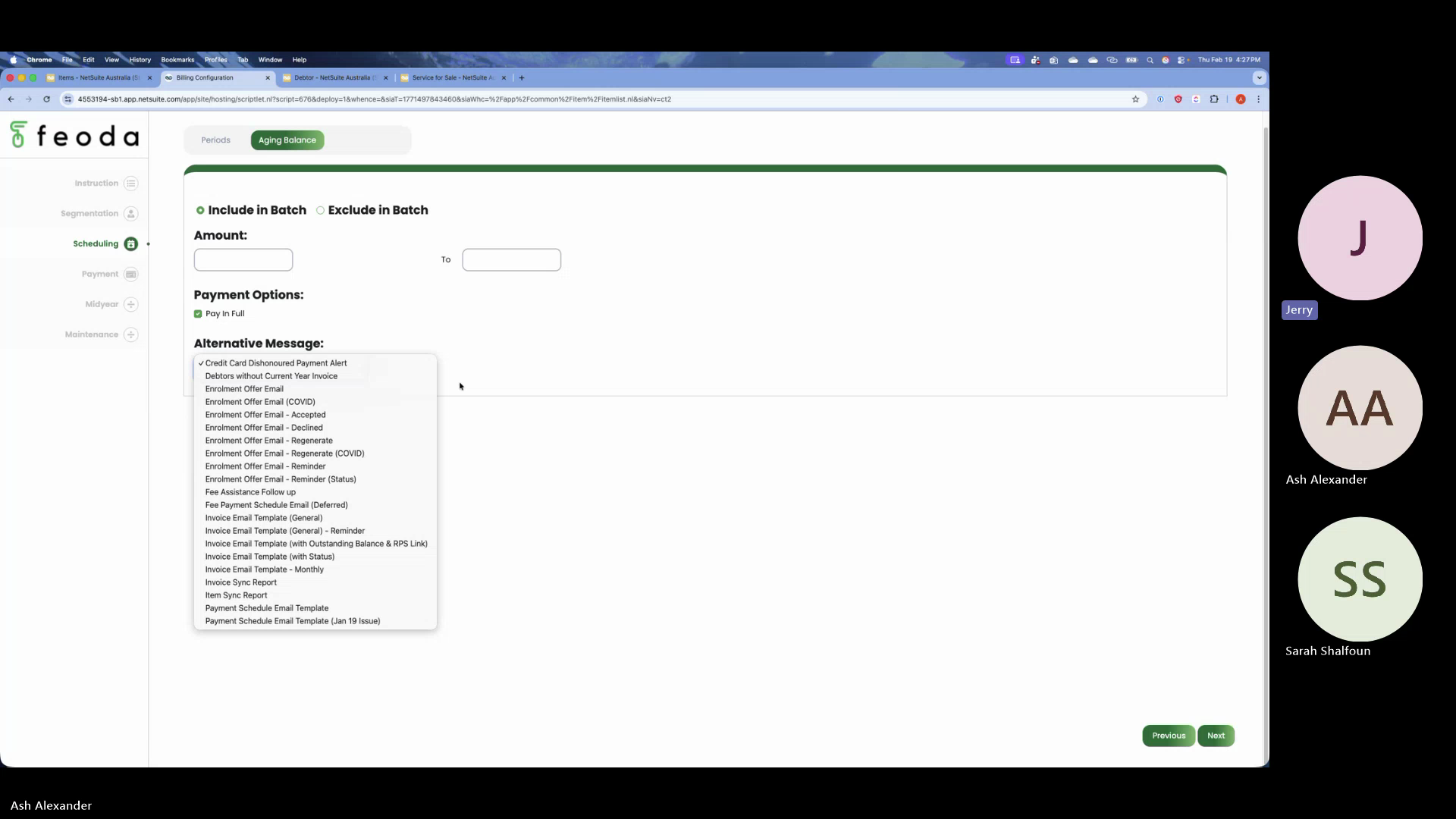Viewport: 1456px width, 819px height.
Task: Open the Bookmarks menu in the menu bar
Action: click(x=177, y=59)
